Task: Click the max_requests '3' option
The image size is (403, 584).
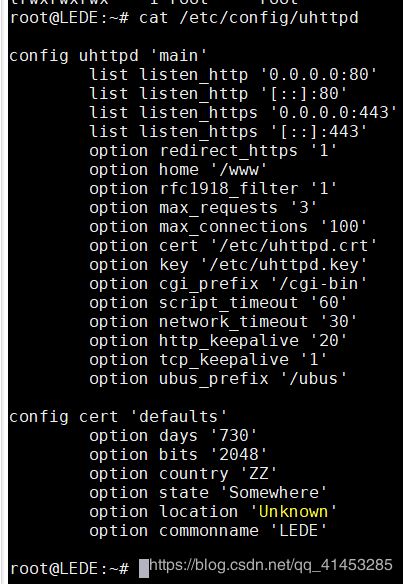Action: click(x=203, y=207)
